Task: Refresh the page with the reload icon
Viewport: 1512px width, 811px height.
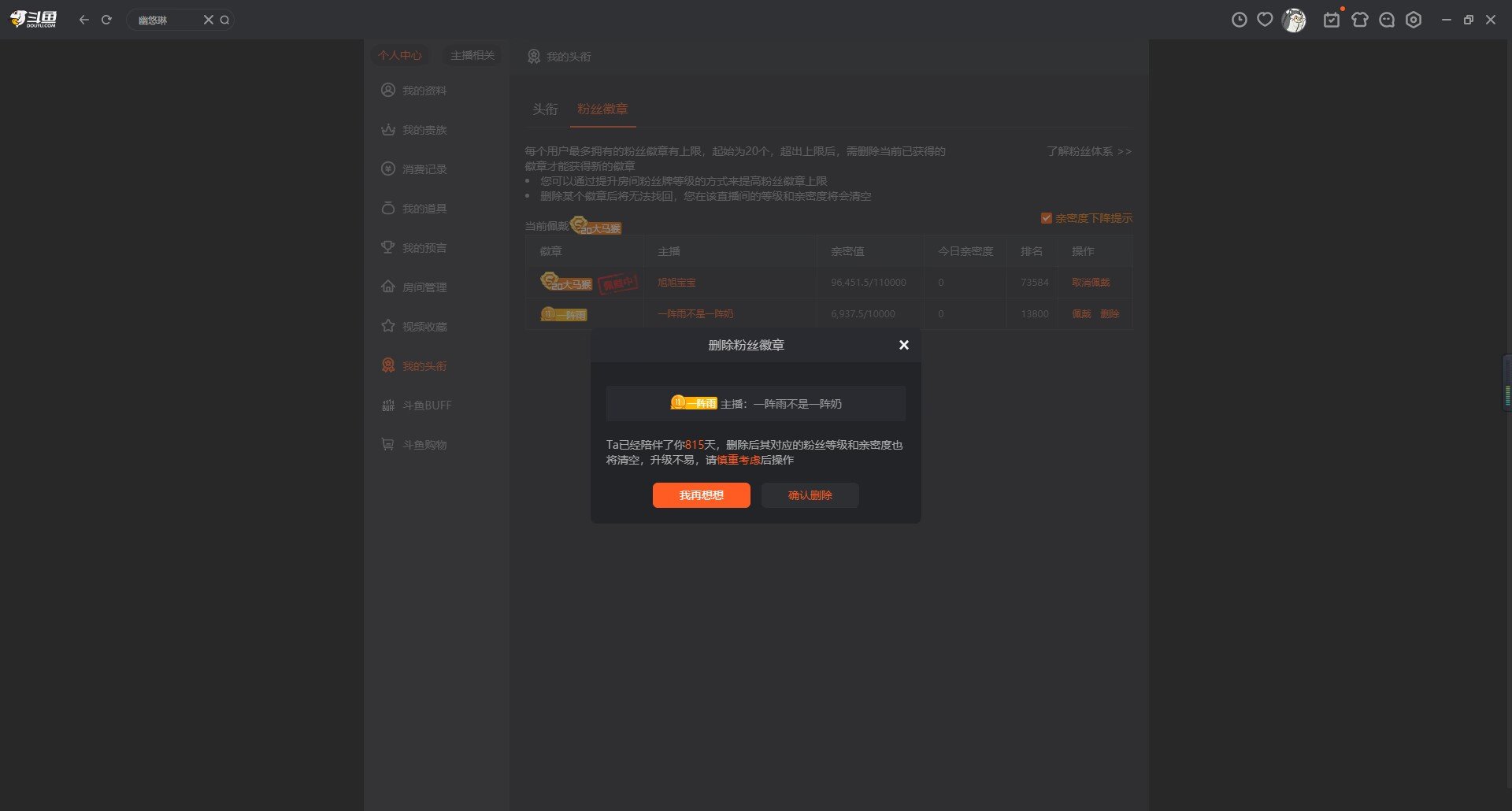Action: click(x=106, y=20)
